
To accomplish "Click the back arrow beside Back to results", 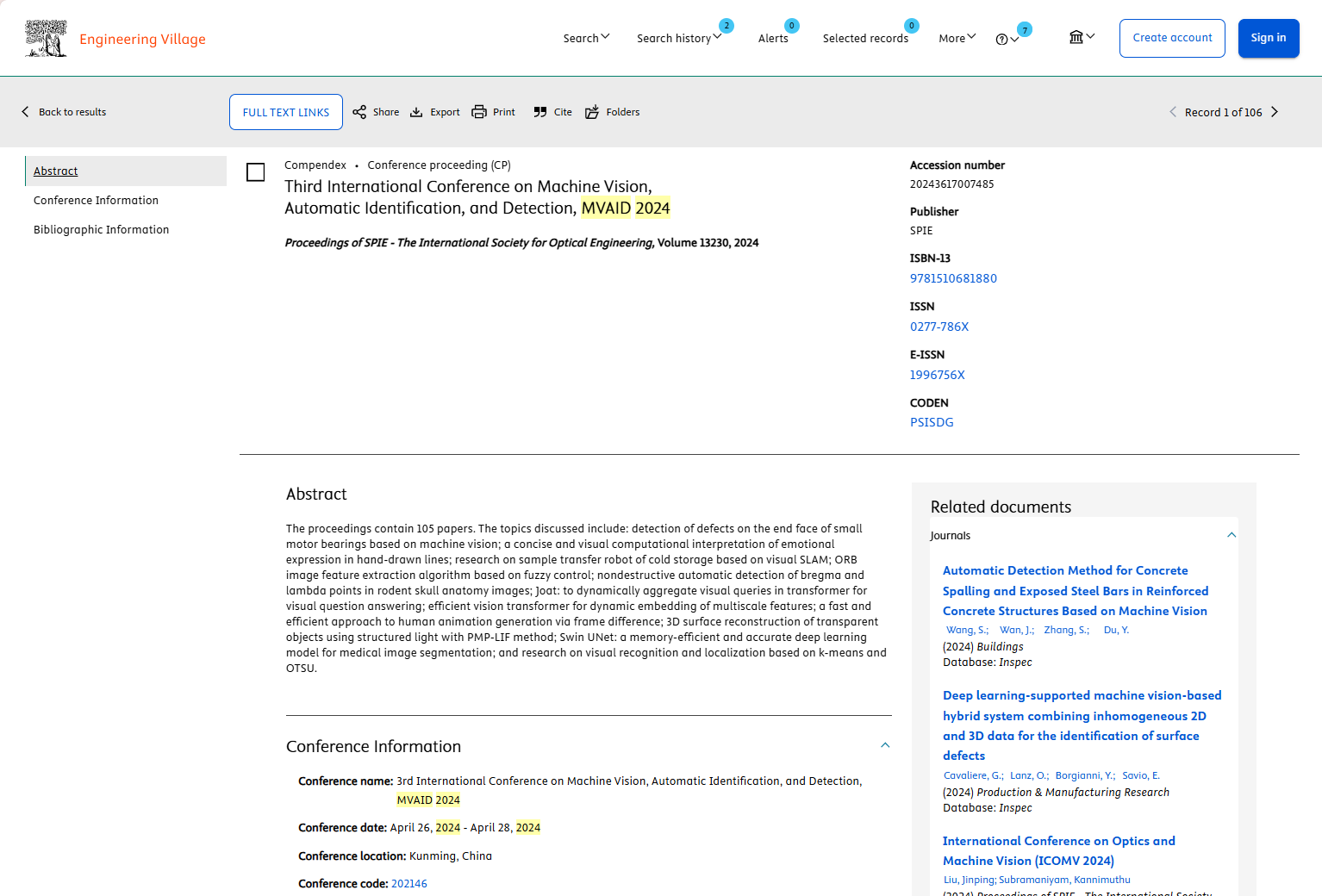I will pyautogui.click(x=25, y=112).
